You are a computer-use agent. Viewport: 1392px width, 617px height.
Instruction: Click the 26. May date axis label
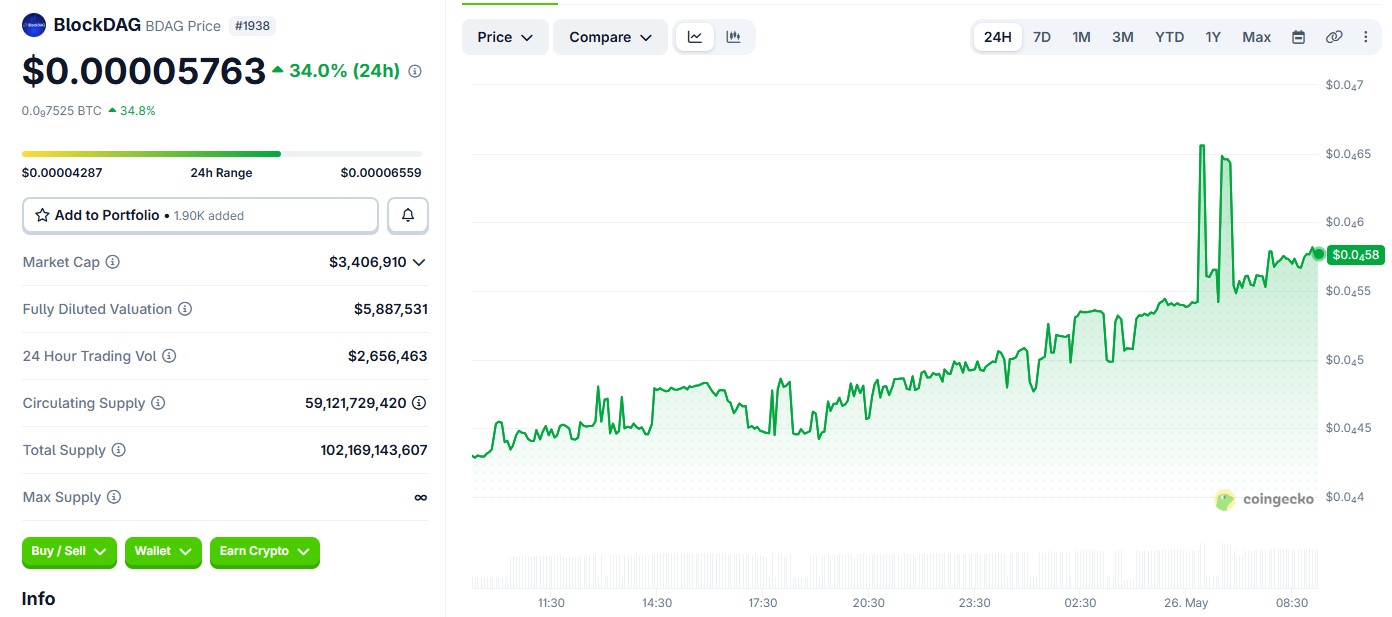tap(1187, 603)
